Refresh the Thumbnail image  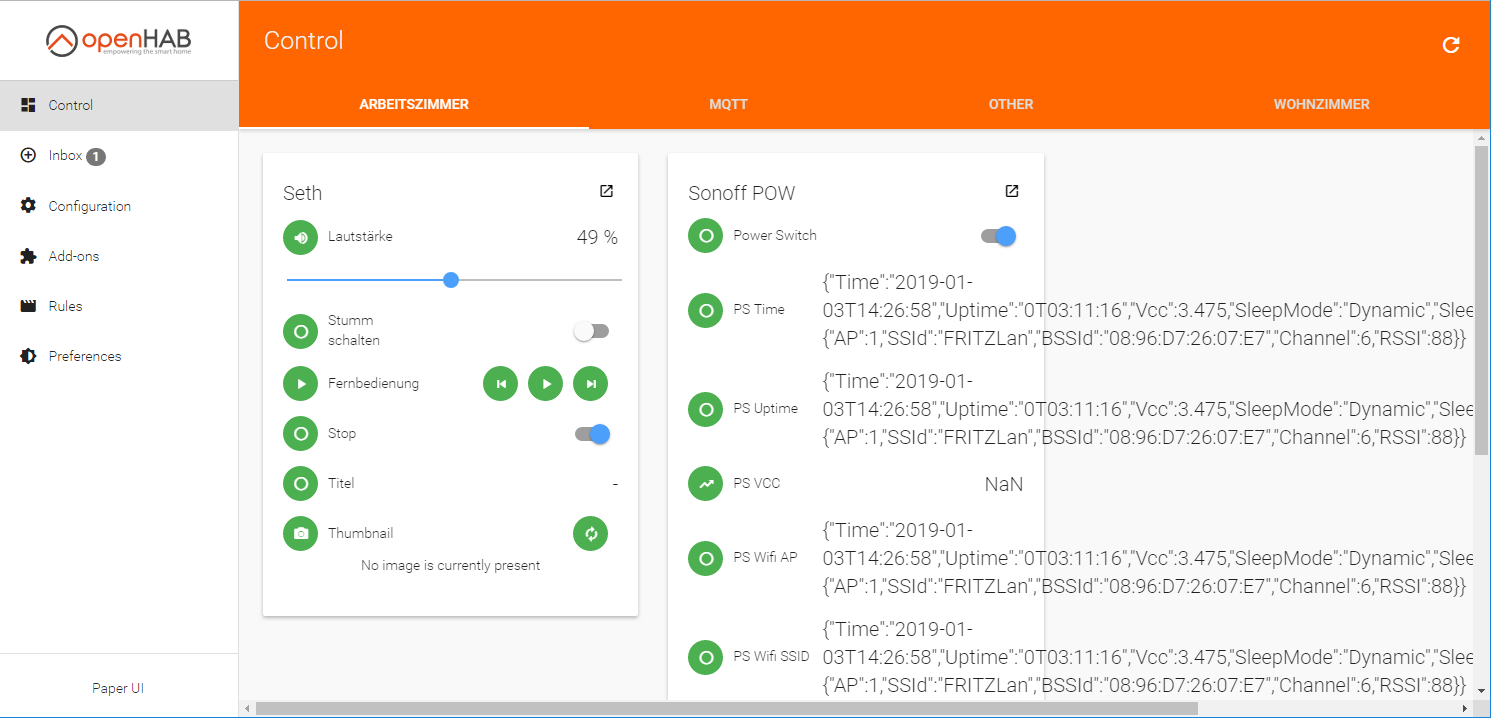click(x=590, y=533)
